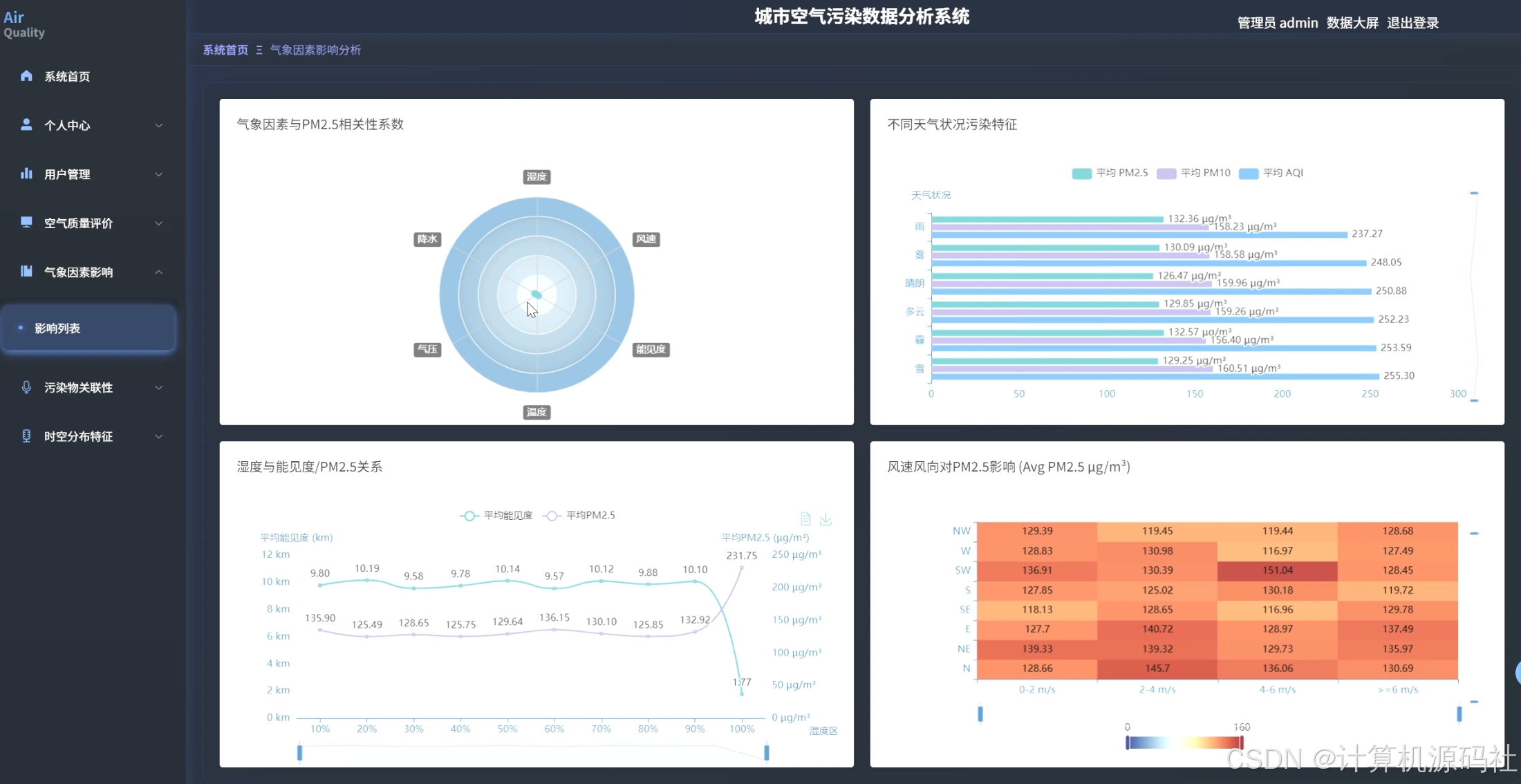The height and width of the screenshot is (784, 1521).
Task: Click the monitor icon for 空气质量评价
Action: 26,222
